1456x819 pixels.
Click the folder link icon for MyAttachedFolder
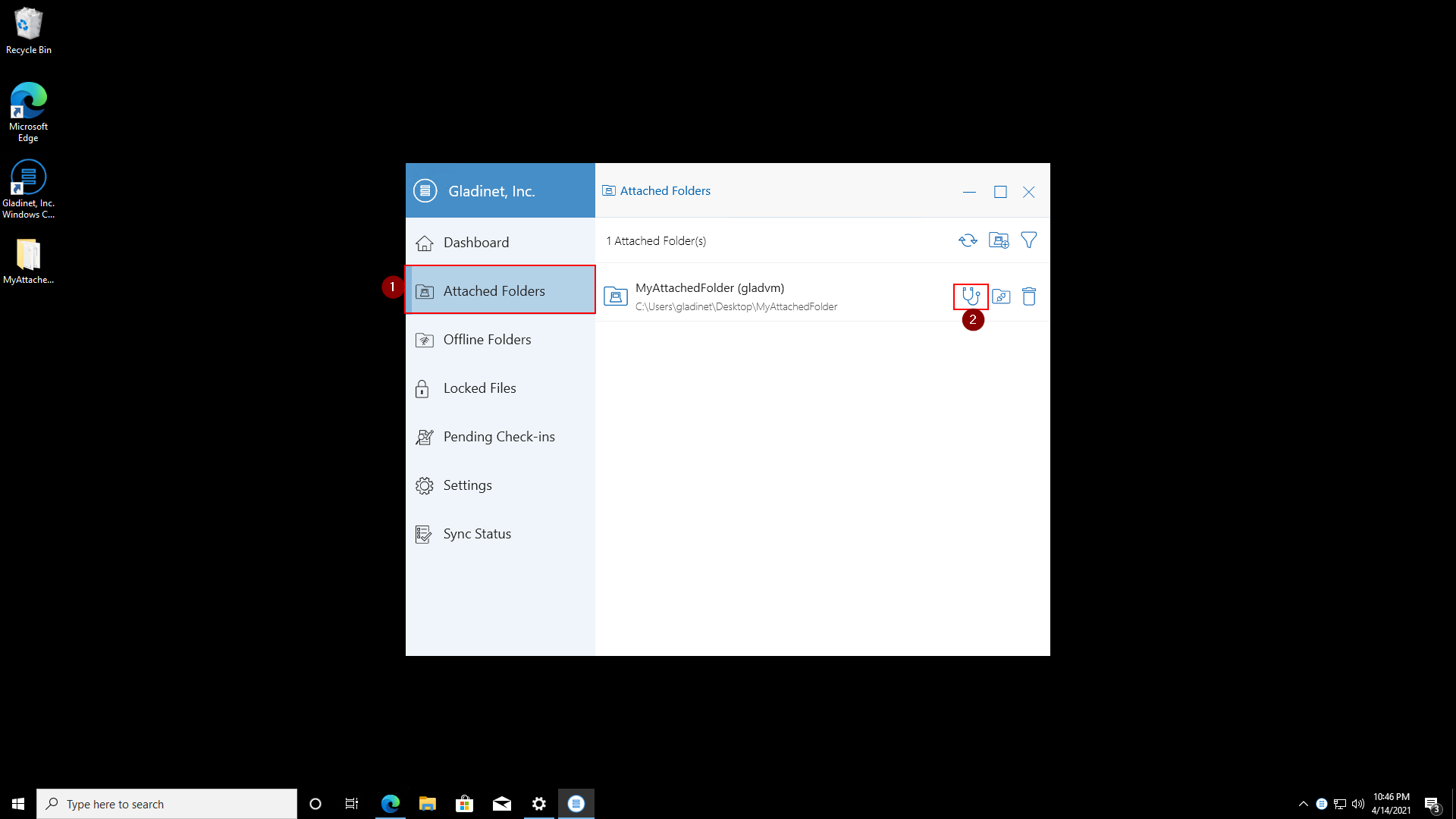pyautogui.click(x=1001, y=297)
